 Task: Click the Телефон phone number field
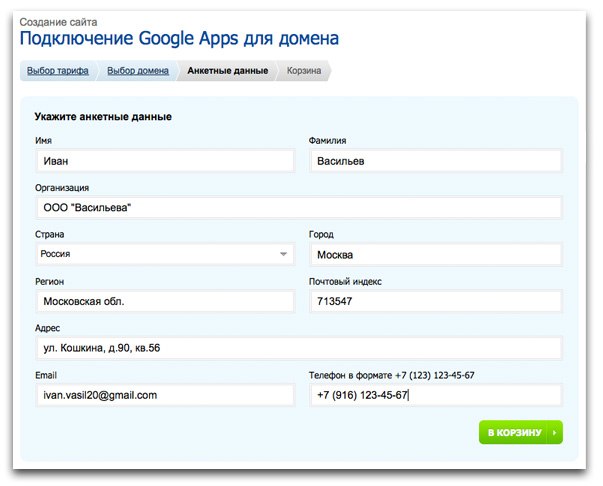tap(435, 395)
